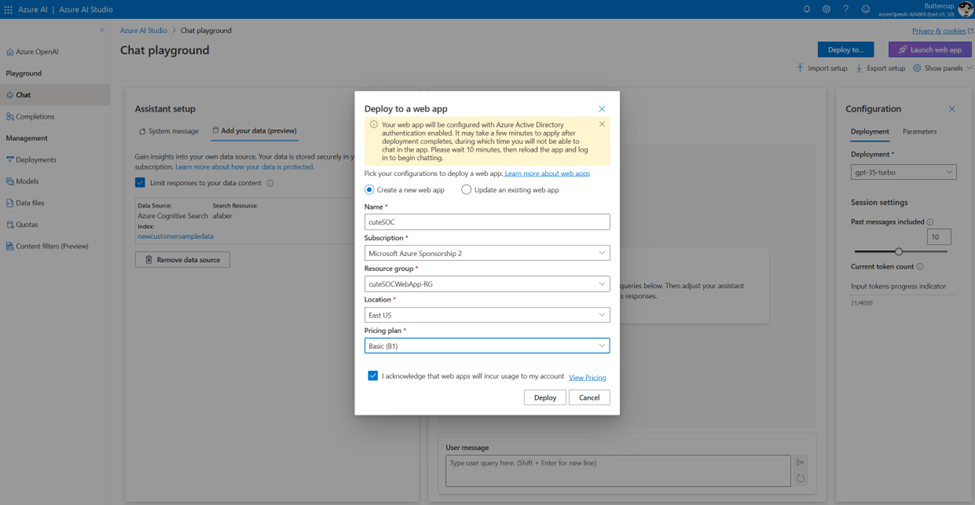Viewport: 975px width, 505px height.
Task: Select Update an existing web app option
Action: tap(466, 189)
